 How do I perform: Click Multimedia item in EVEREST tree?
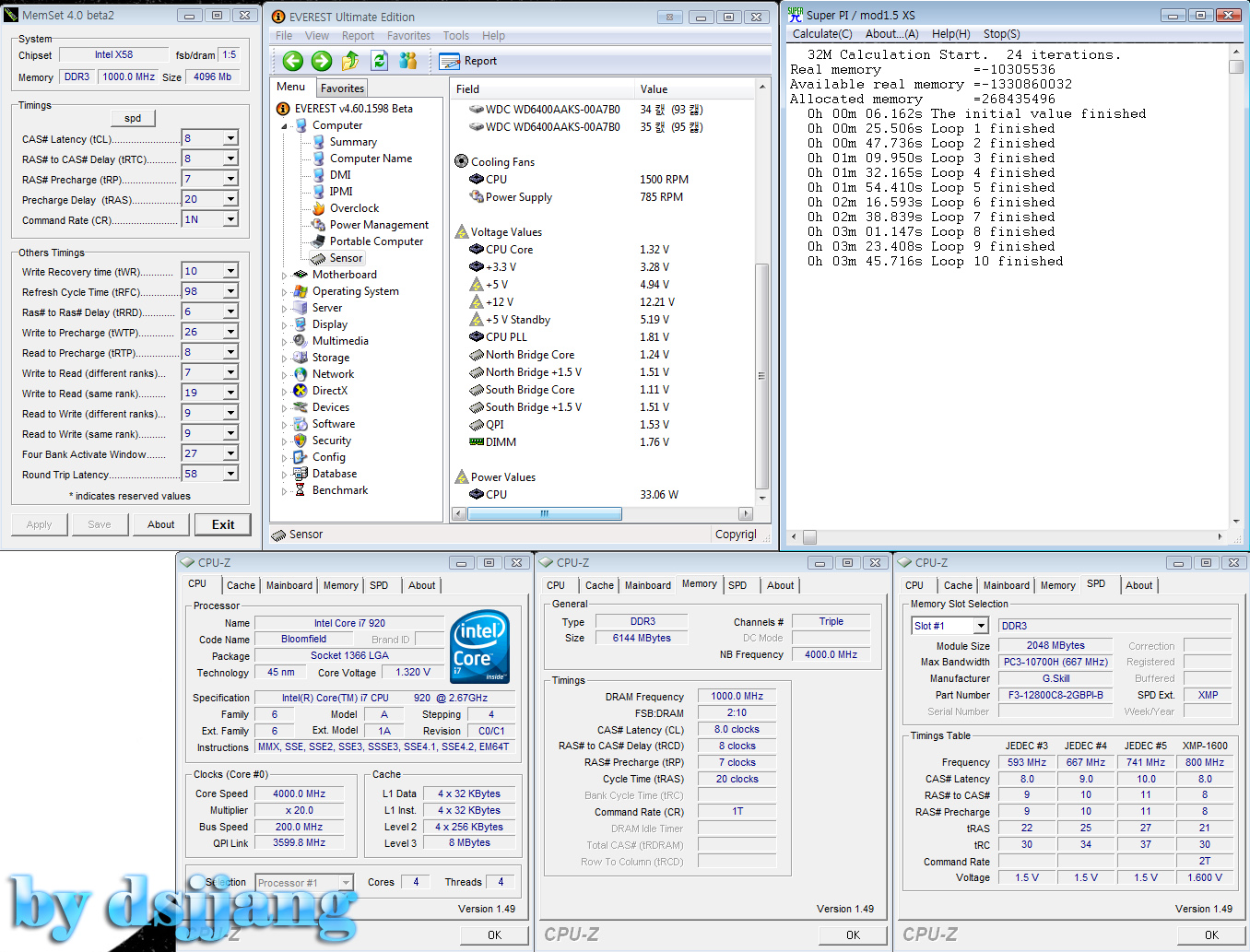[x=340, y=341]
